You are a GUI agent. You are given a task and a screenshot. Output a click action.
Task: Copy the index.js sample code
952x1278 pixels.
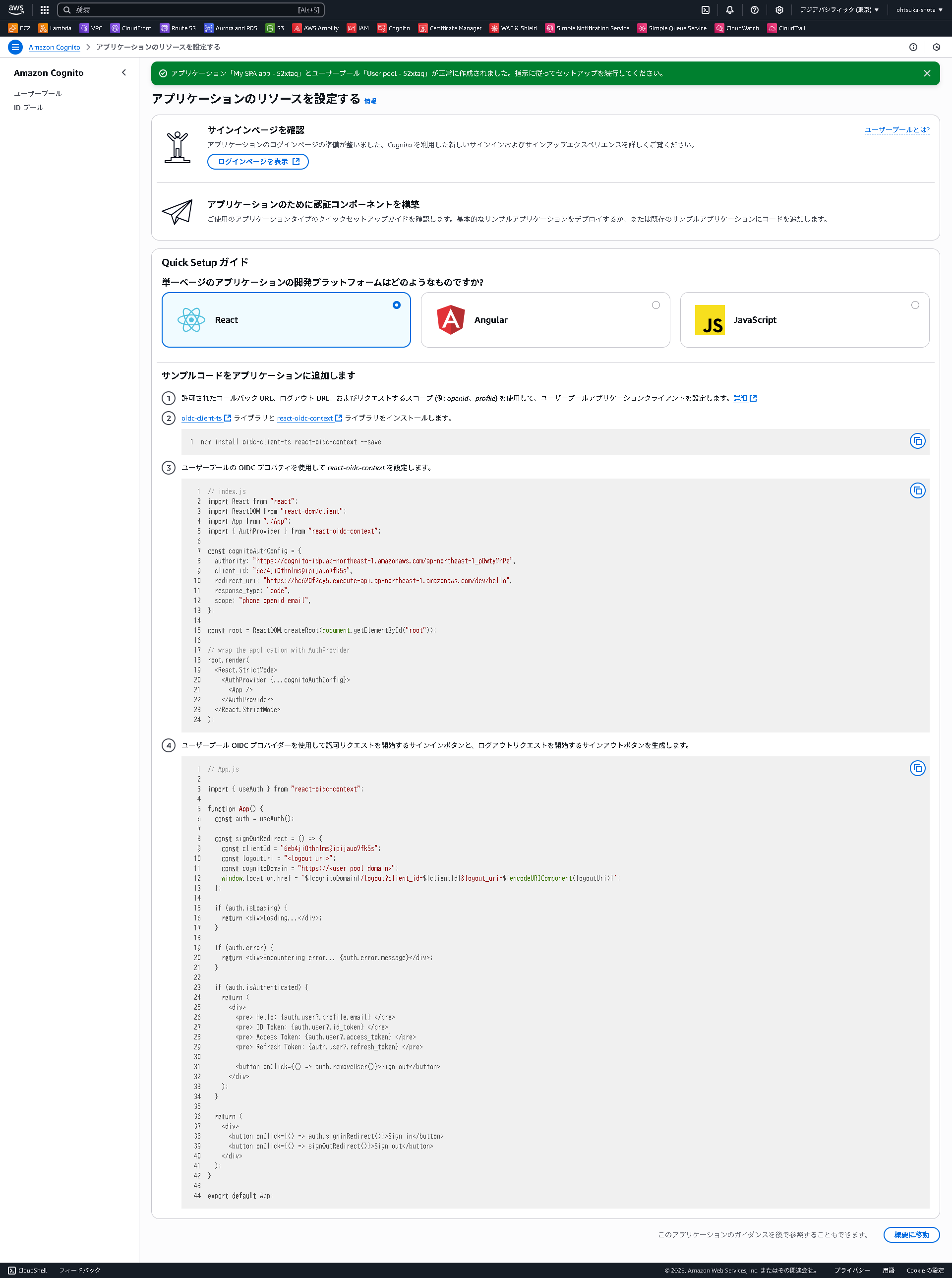pyautogui.click(x=917, y=490)
